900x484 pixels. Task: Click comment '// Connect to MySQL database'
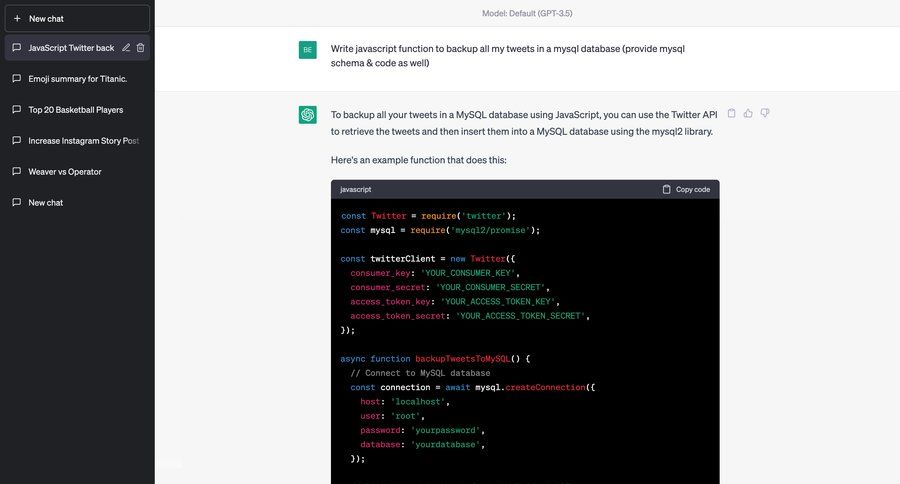coord(420,373)
